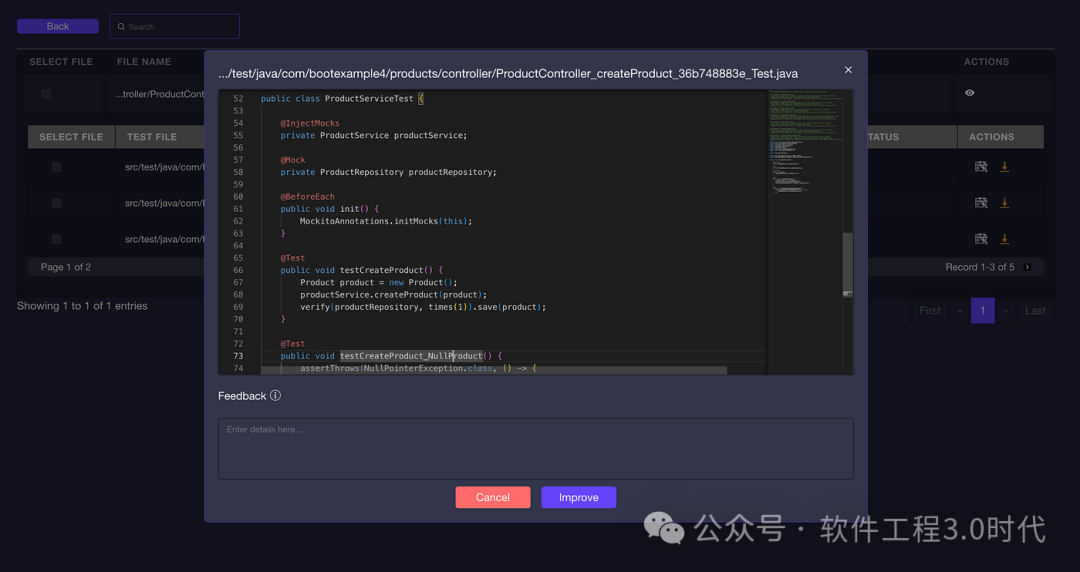1080x572 pixels.
Task: Click the Cancel button
Action: [x=492, y=497]
